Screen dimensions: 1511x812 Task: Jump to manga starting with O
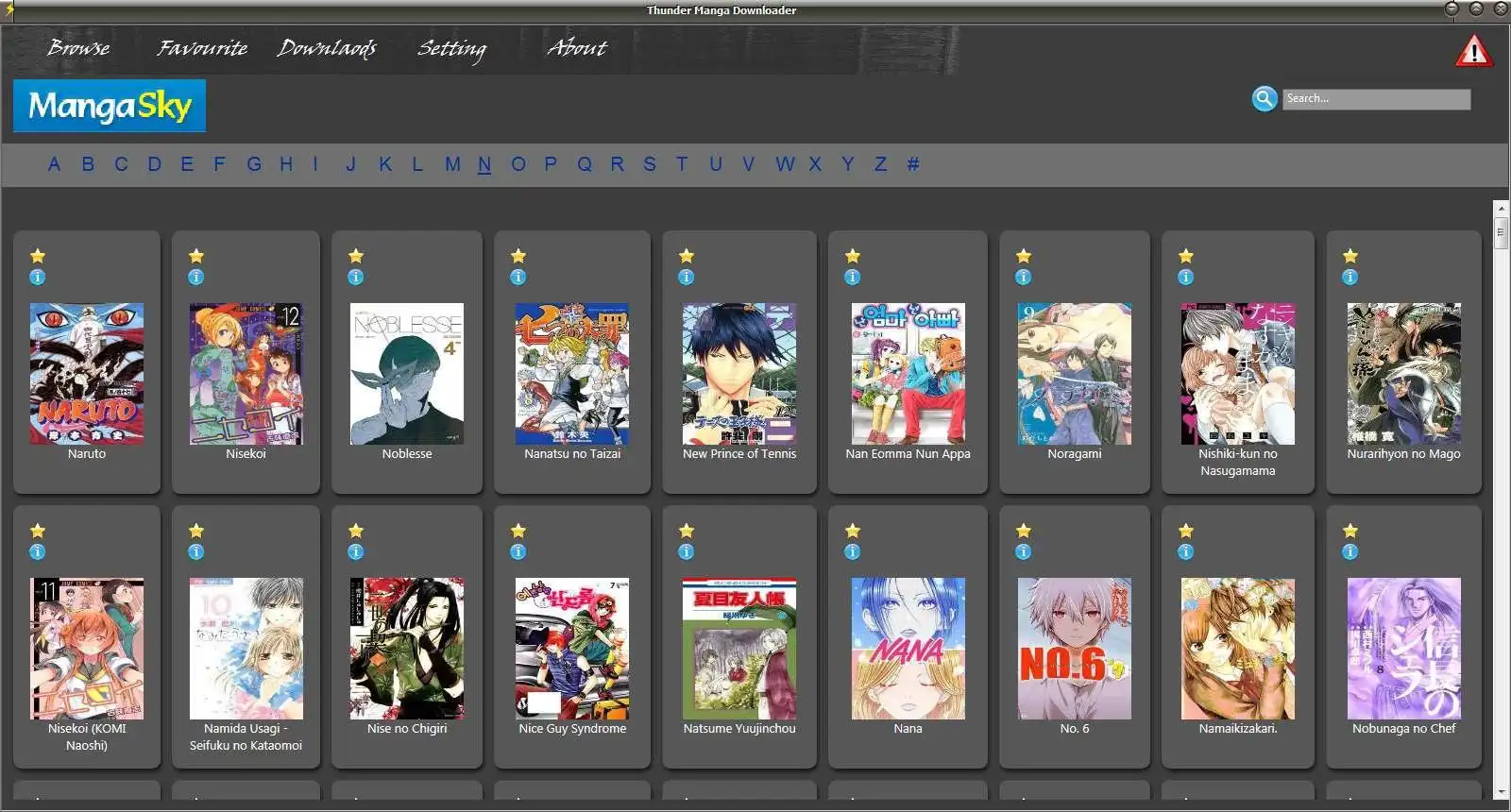tap(518, 164)
